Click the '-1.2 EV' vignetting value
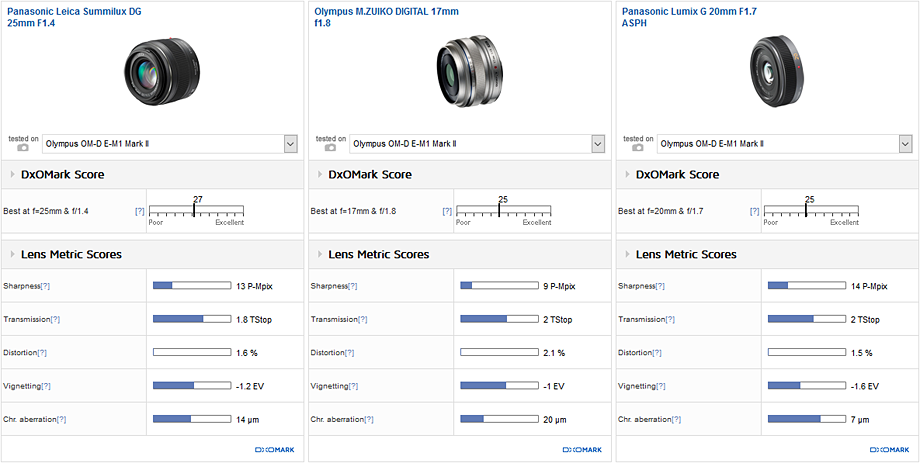Image resolution: width=920 pixels, height=463 pixels. [249, 387]
